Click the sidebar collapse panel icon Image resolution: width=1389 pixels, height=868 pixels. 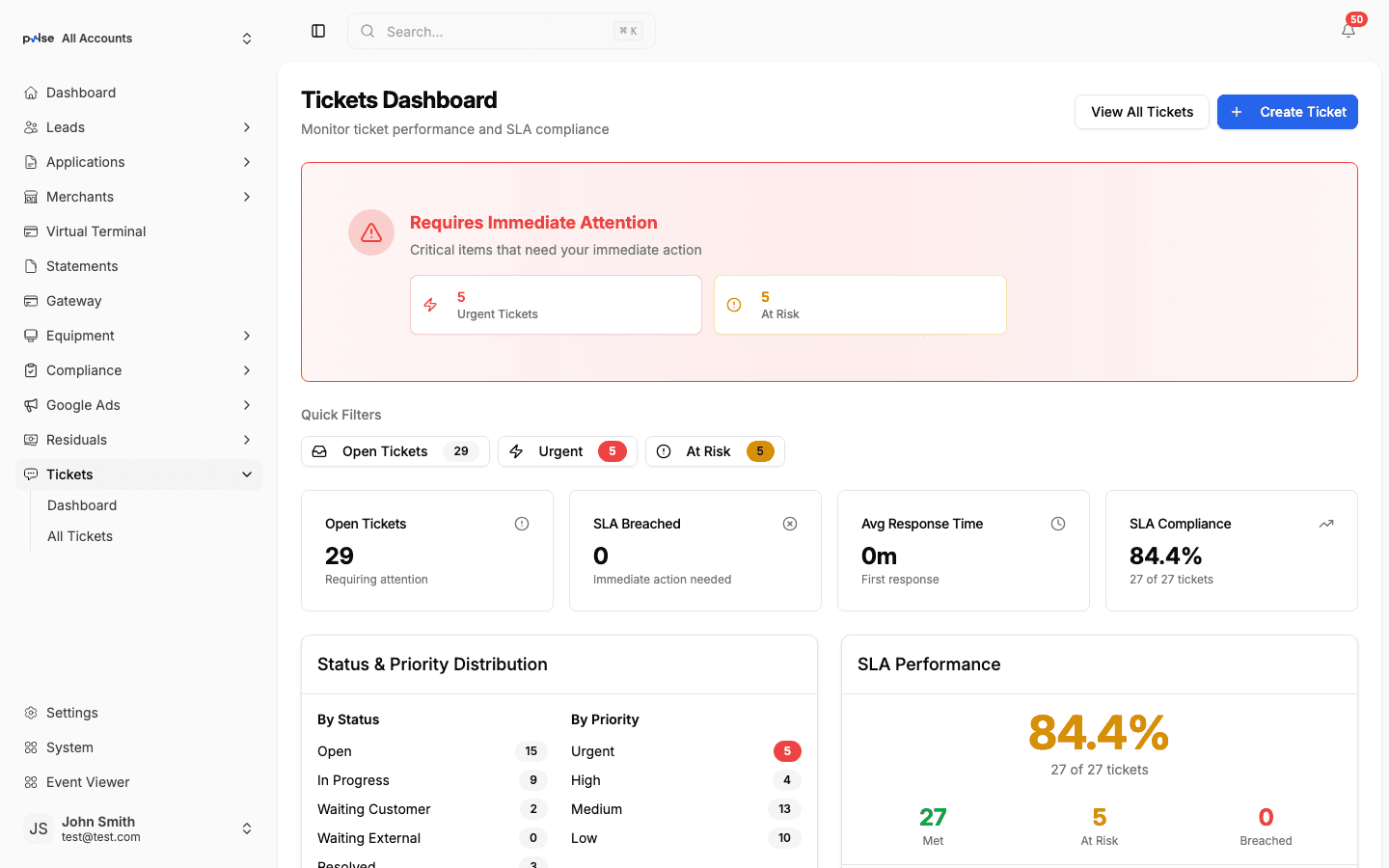[x=318, y=31]
